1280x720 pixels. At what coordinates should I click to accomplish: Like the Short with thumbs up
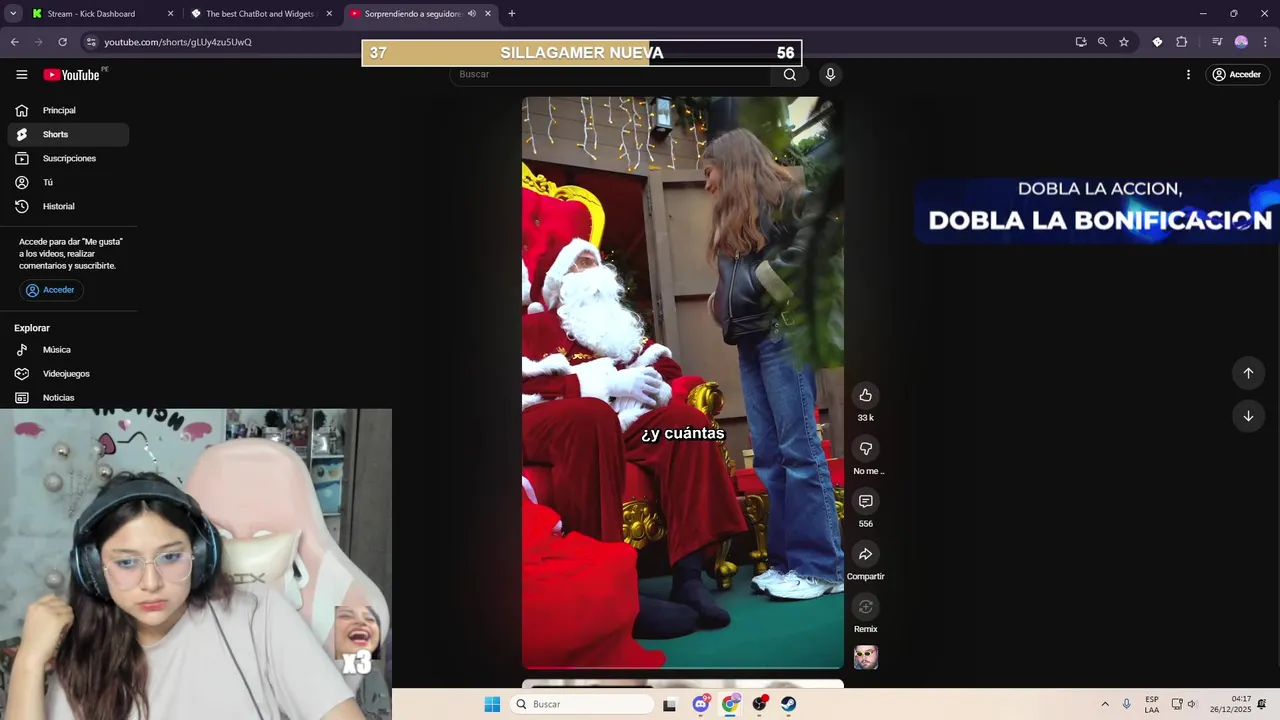pyautogui.click(x=866, y=395)
